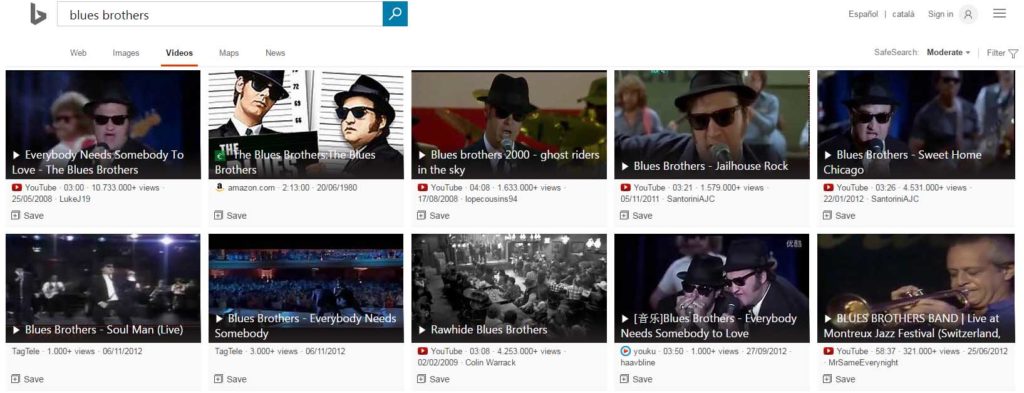Click Save icon under Sweet Home Chicago video
Viewport: 1024px width, 393px height.
(828, 215)
